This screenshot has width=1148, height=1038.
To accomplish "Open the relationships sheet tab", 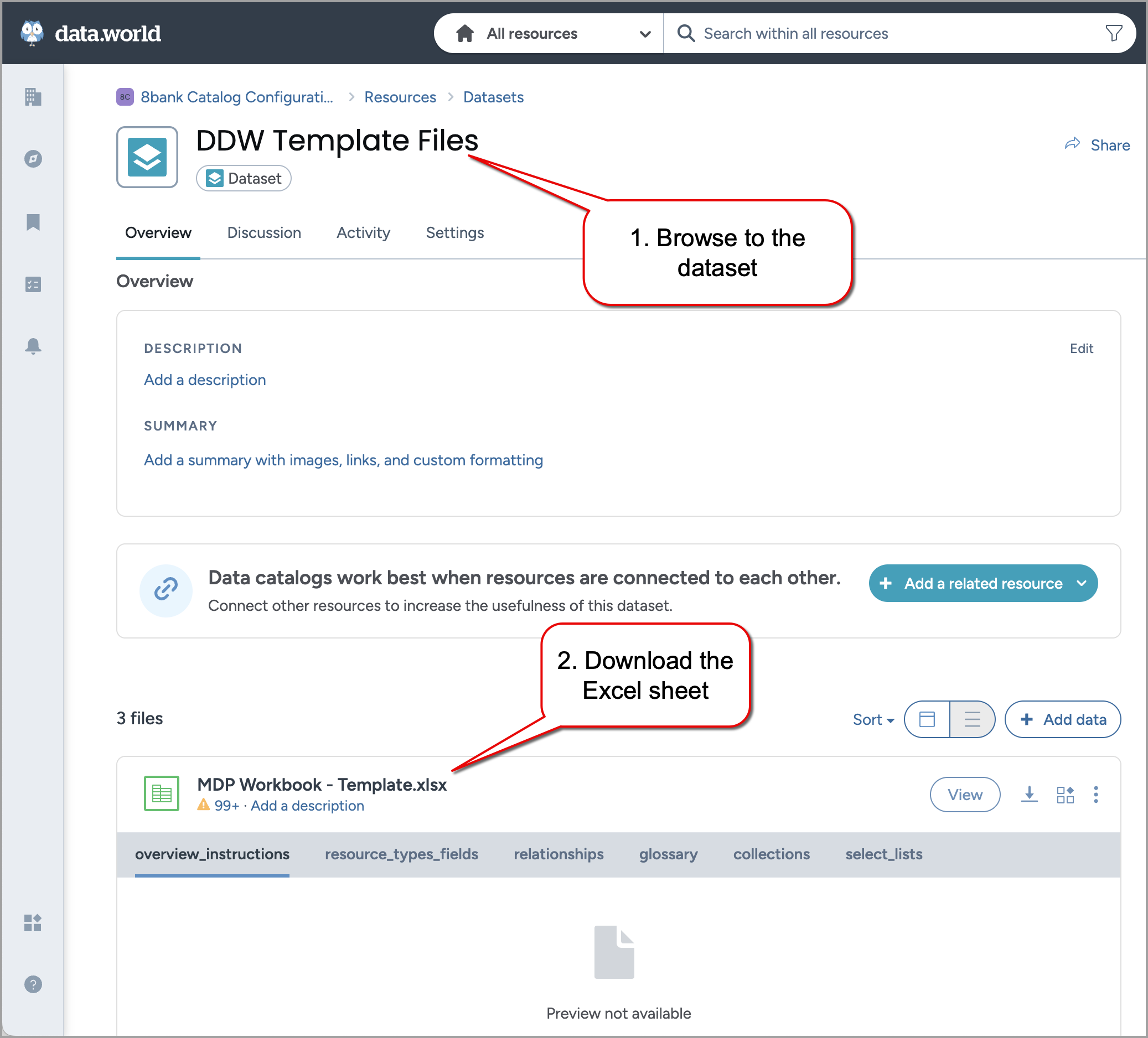I will click(x=559, y=855).
